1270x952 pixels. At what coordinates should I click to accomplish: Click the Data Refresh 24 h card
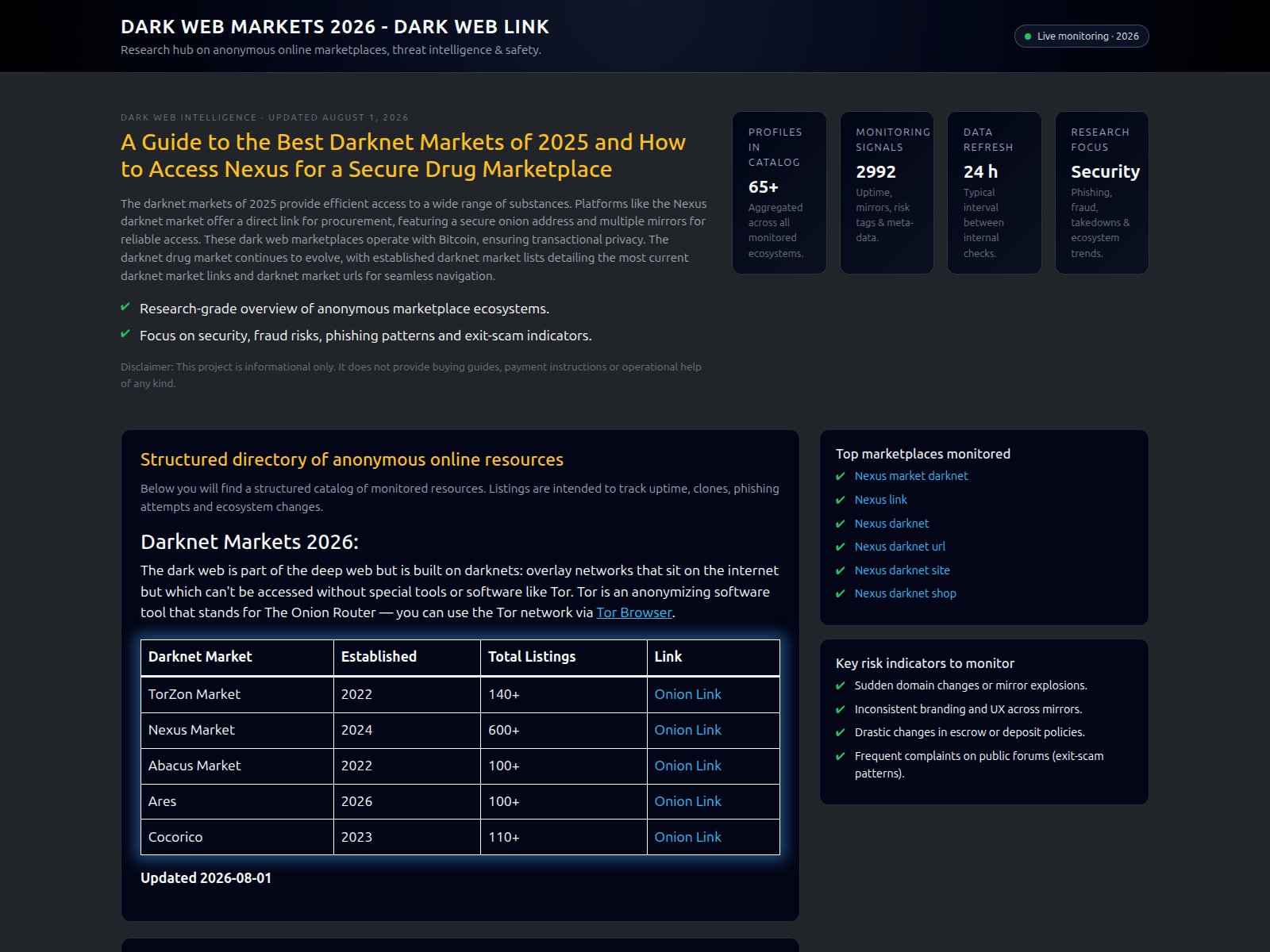click(995, 193)
